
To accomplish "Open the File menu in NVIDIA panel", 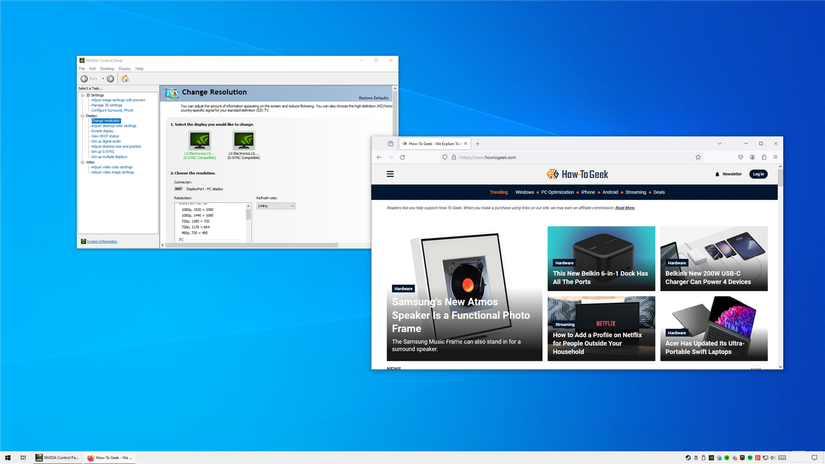I will click(x=82, y=69).
